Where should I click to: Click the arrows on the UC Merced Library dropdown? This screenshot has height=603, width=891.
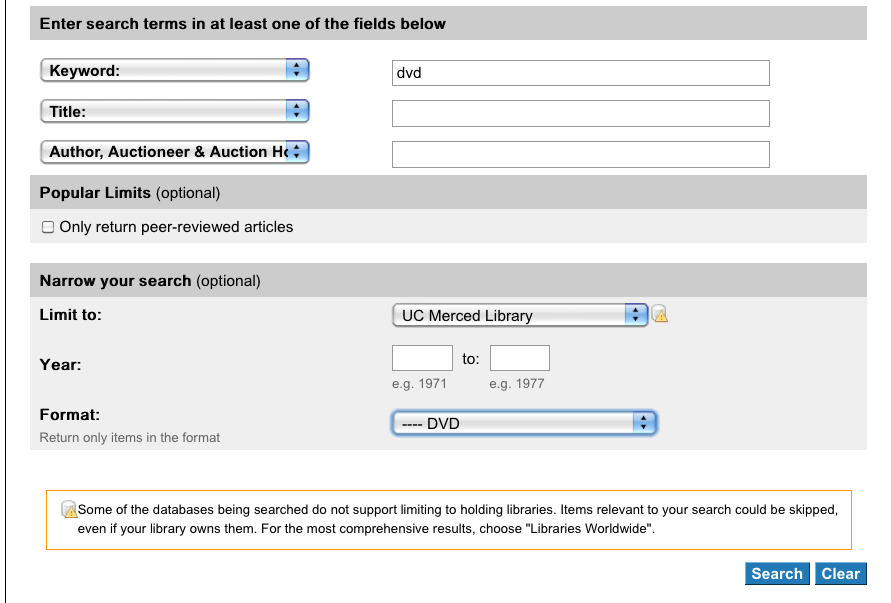(636, 315)
